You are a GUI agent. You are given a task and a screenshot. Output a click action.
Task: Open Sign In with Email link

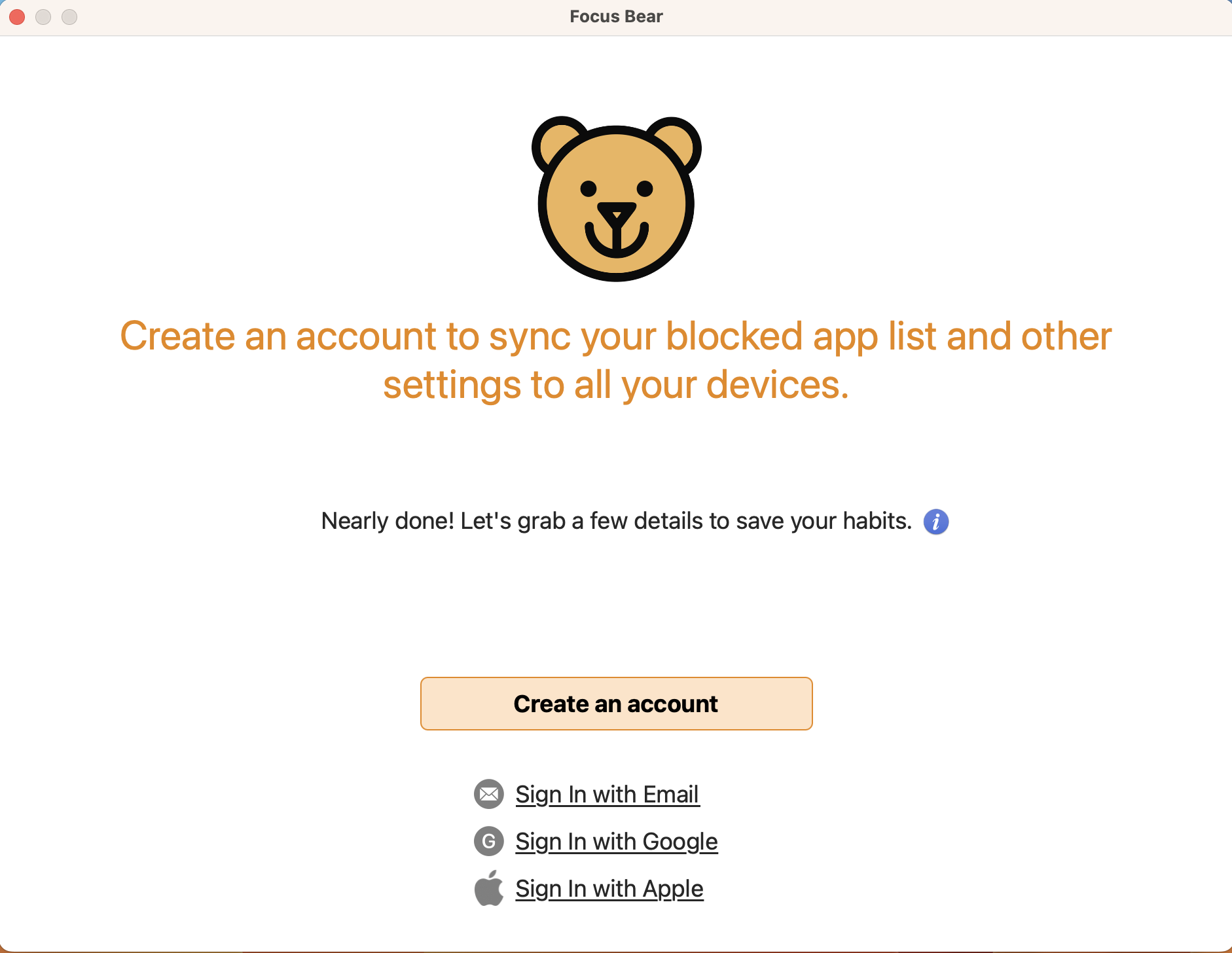(x=607, y=794)
